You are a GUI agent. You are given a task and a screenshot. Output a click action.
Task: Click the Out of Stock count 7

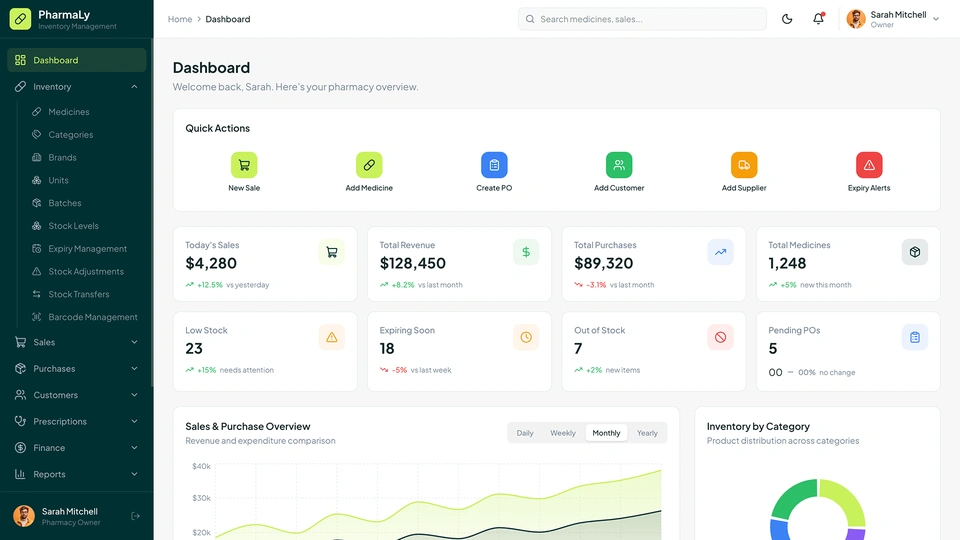click(x=578, y=348)
